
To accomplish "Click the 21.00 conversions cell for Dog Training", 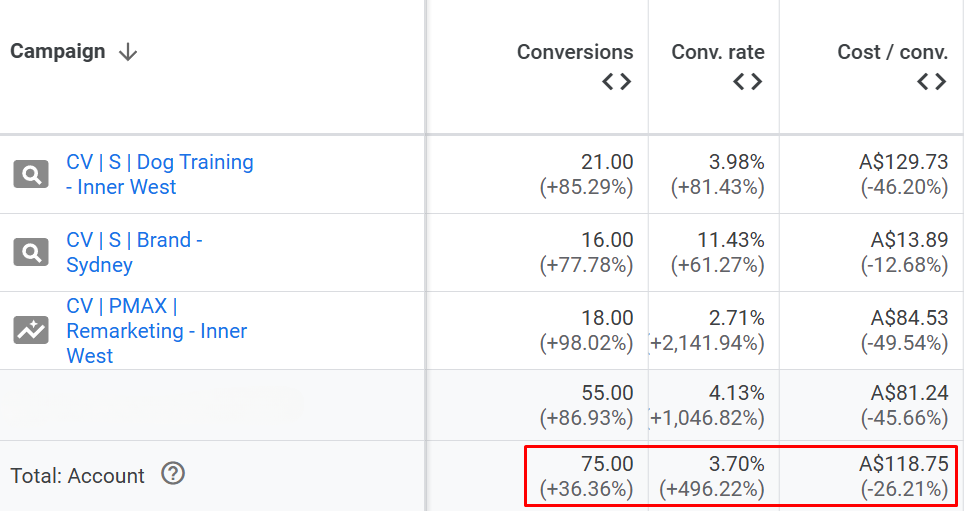I will point(607,162).
